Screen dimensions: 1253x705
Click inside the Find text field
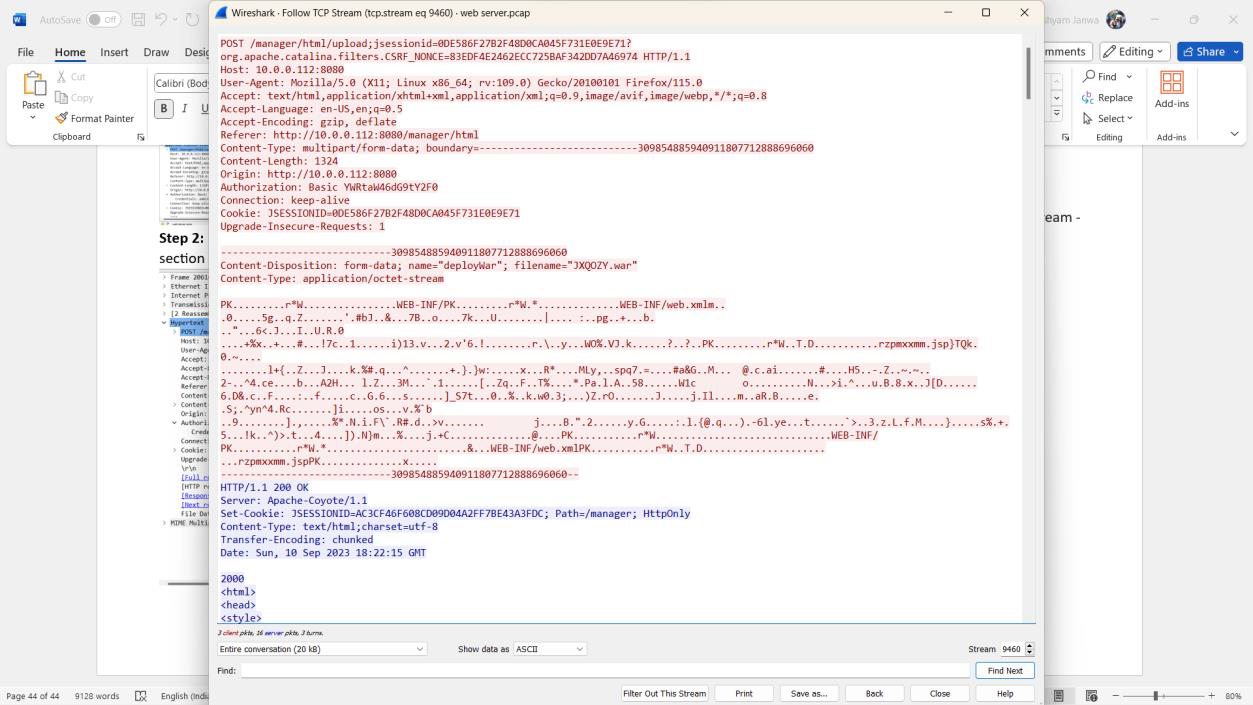point(604,671)
